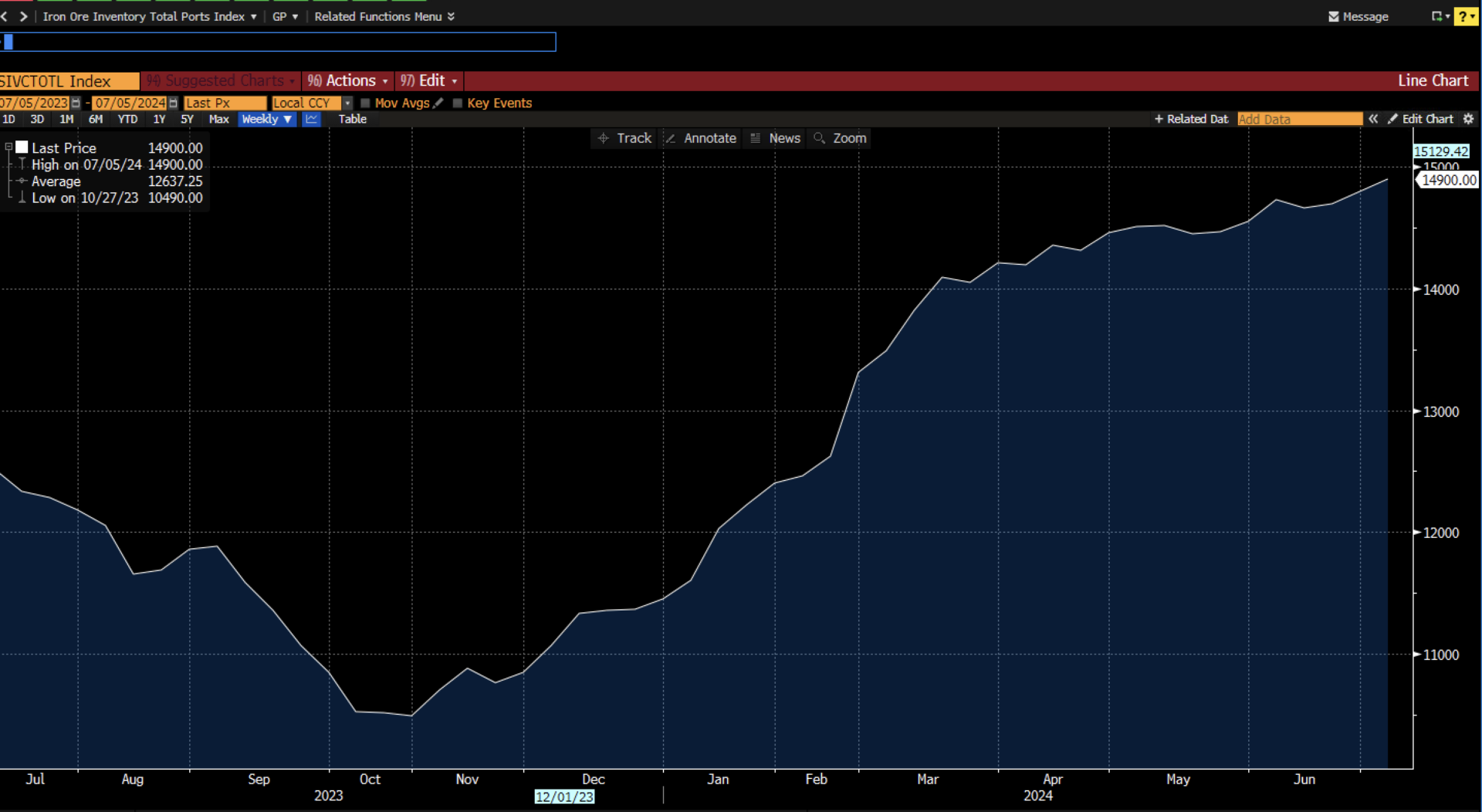The image size is (1482, 812).
Task: Open start date calendar picker icon
Action: coord(76,103)
